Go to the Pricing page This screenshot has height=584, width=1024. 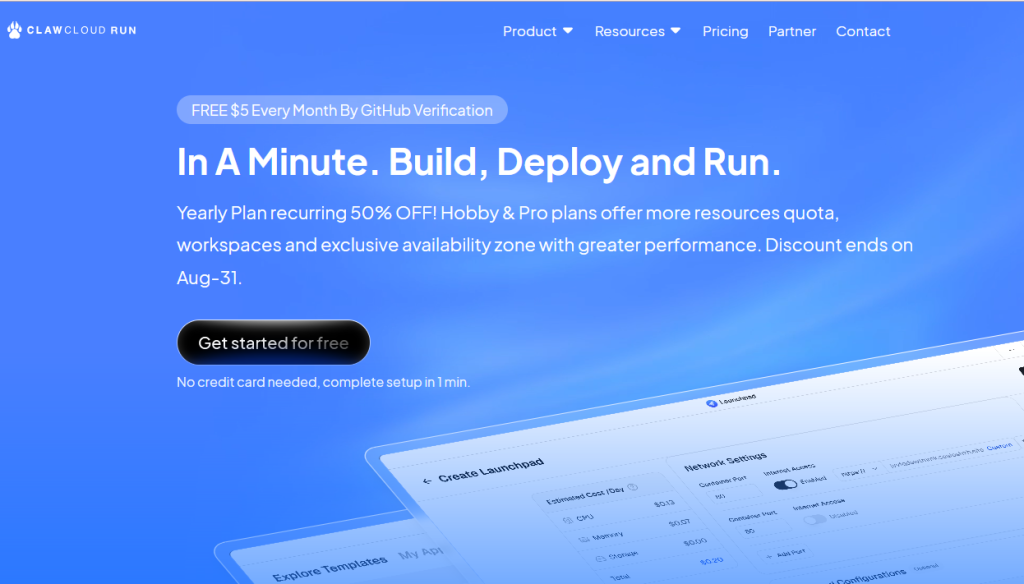(725, 31)
